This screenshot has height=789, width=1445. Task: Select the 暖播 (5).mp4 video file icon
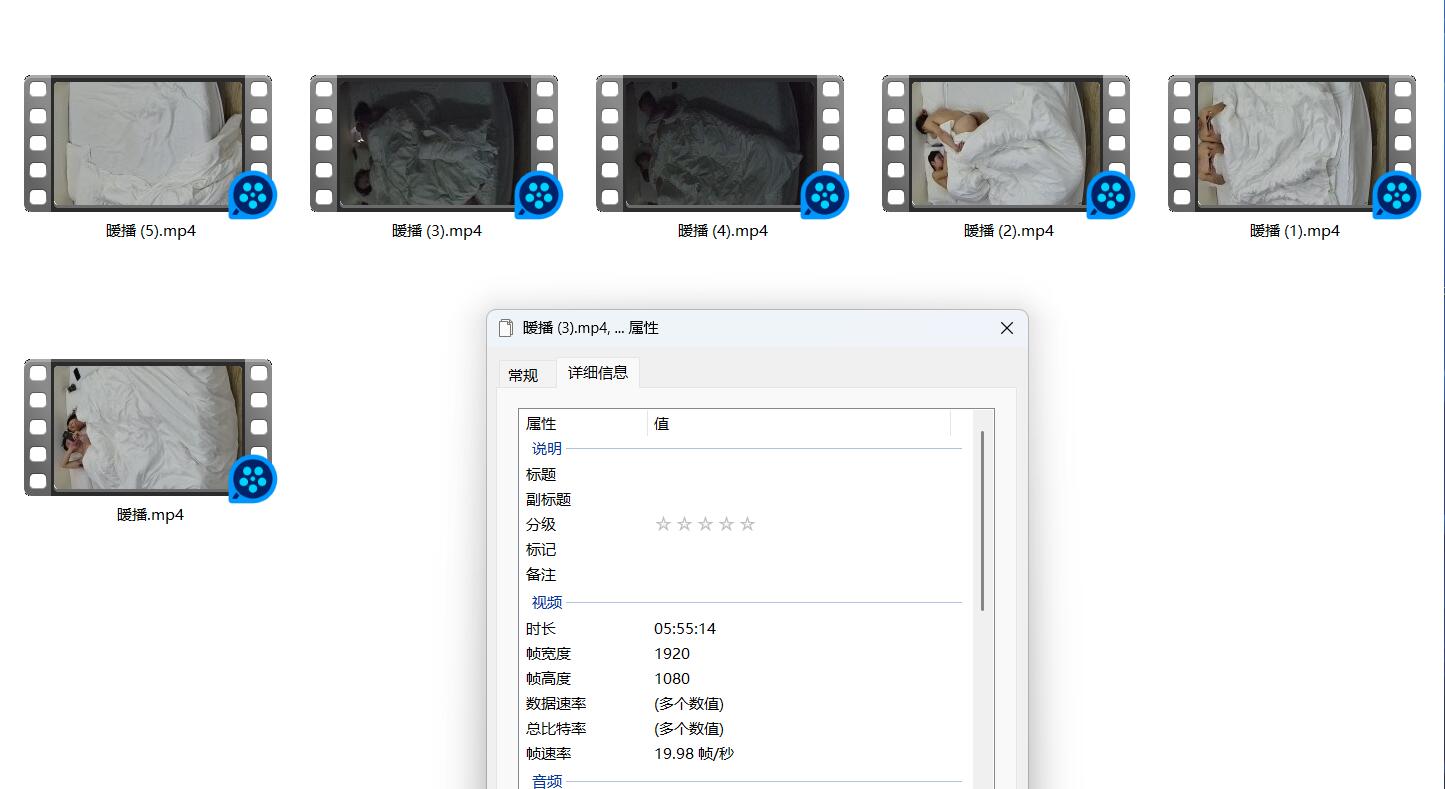pos(147,144)
